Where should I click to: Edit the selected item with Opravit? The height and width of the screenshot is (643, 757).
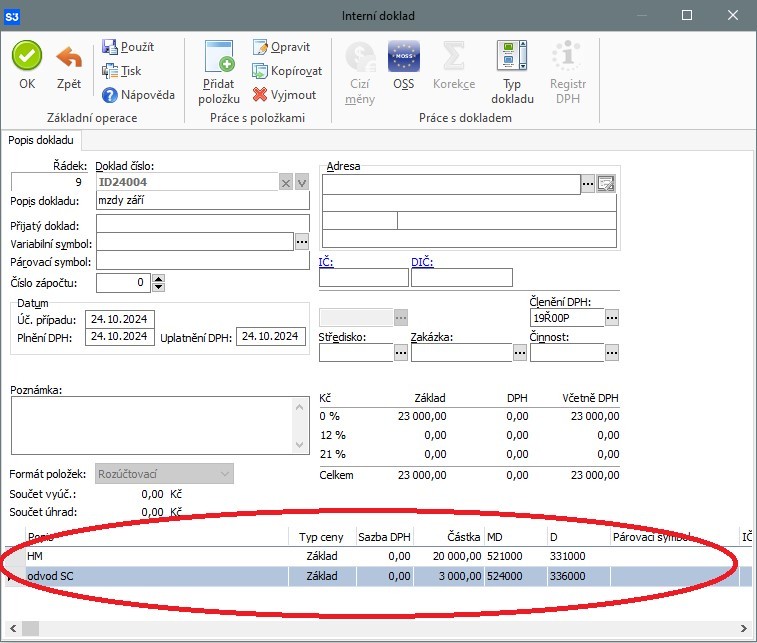pyautogui.click(x=281, y=47)
